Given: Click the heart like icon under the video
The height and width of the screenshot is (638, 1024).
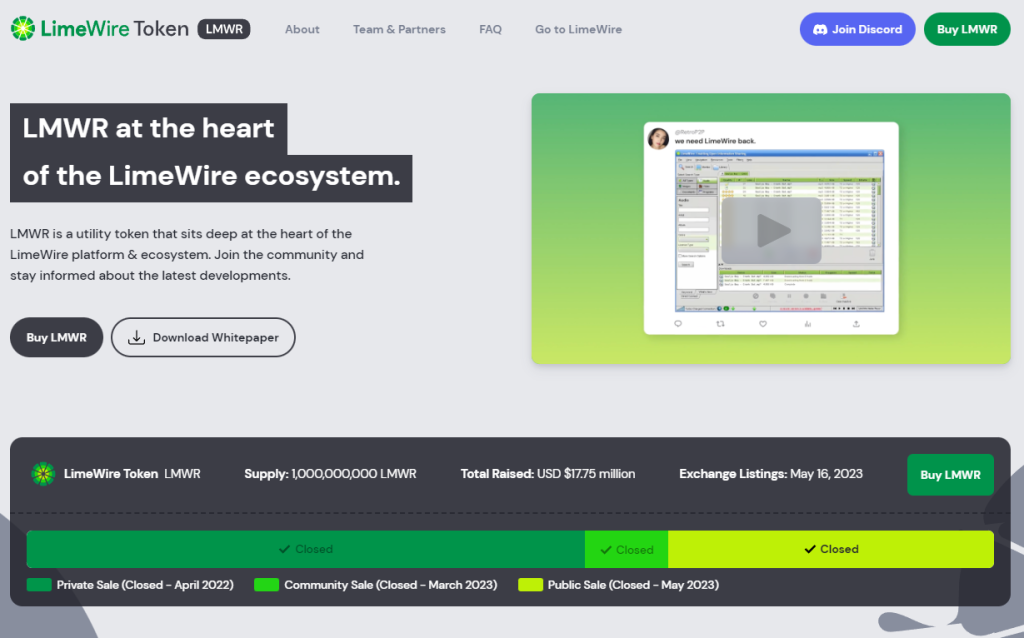Looking at the screenshot, I should coord(763,323).
